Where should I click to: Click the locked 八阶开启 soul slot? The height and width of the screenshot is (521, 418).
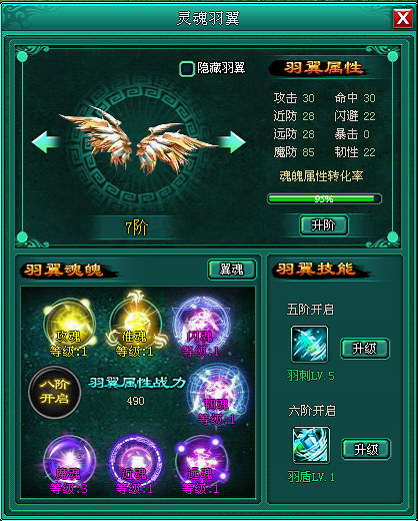click(x=55, y=392)
